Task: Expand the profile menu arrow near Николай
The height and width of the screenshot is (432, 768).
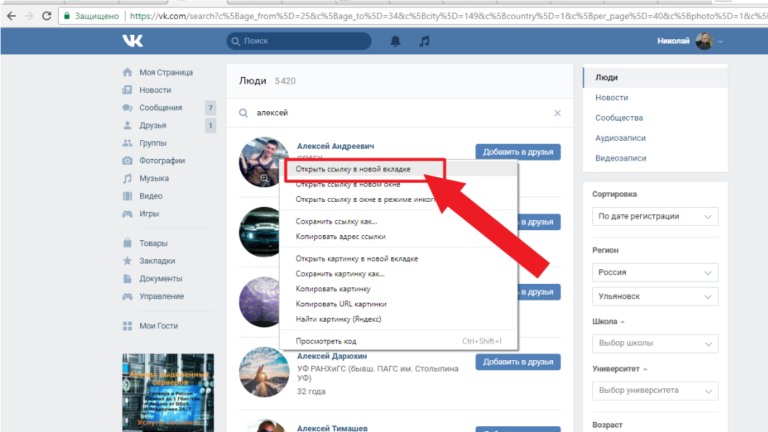Action: click(720, 42)
